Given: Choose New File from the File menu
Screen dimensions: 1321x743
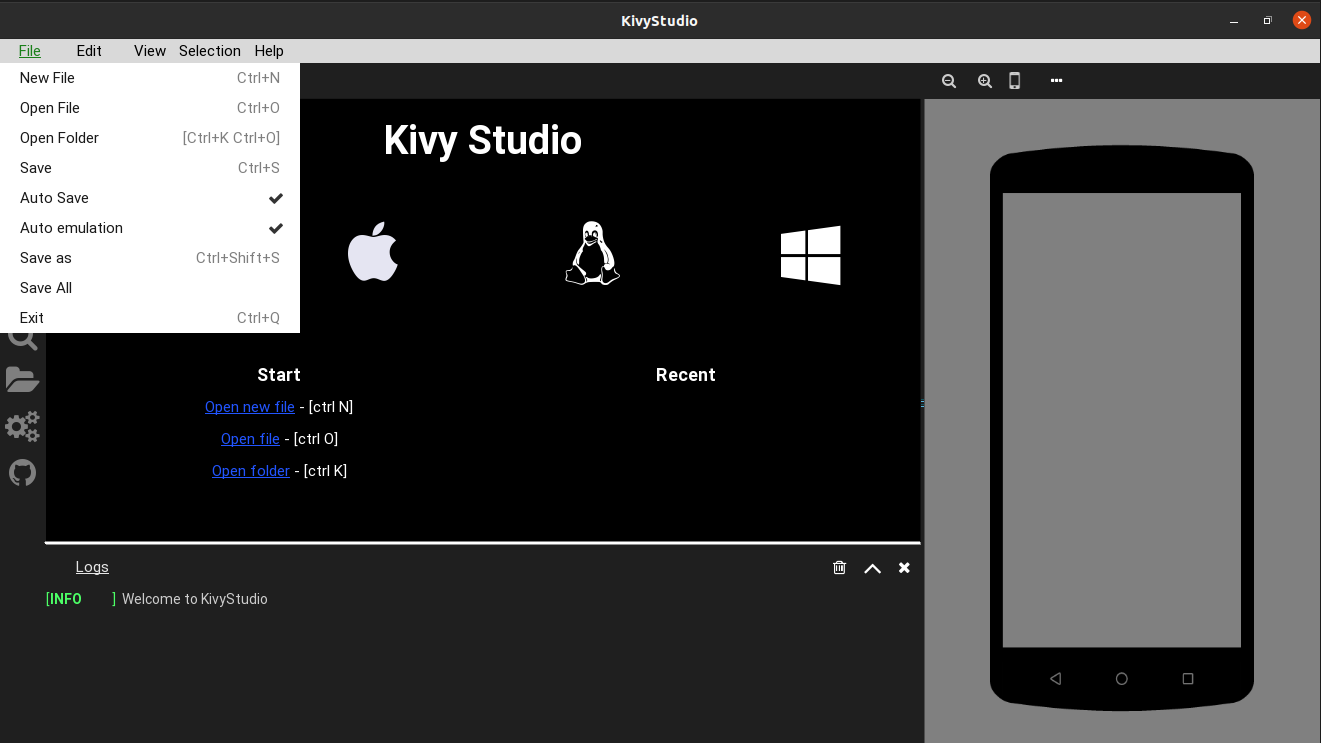Looking at the screenshot, I should (150, 78).
